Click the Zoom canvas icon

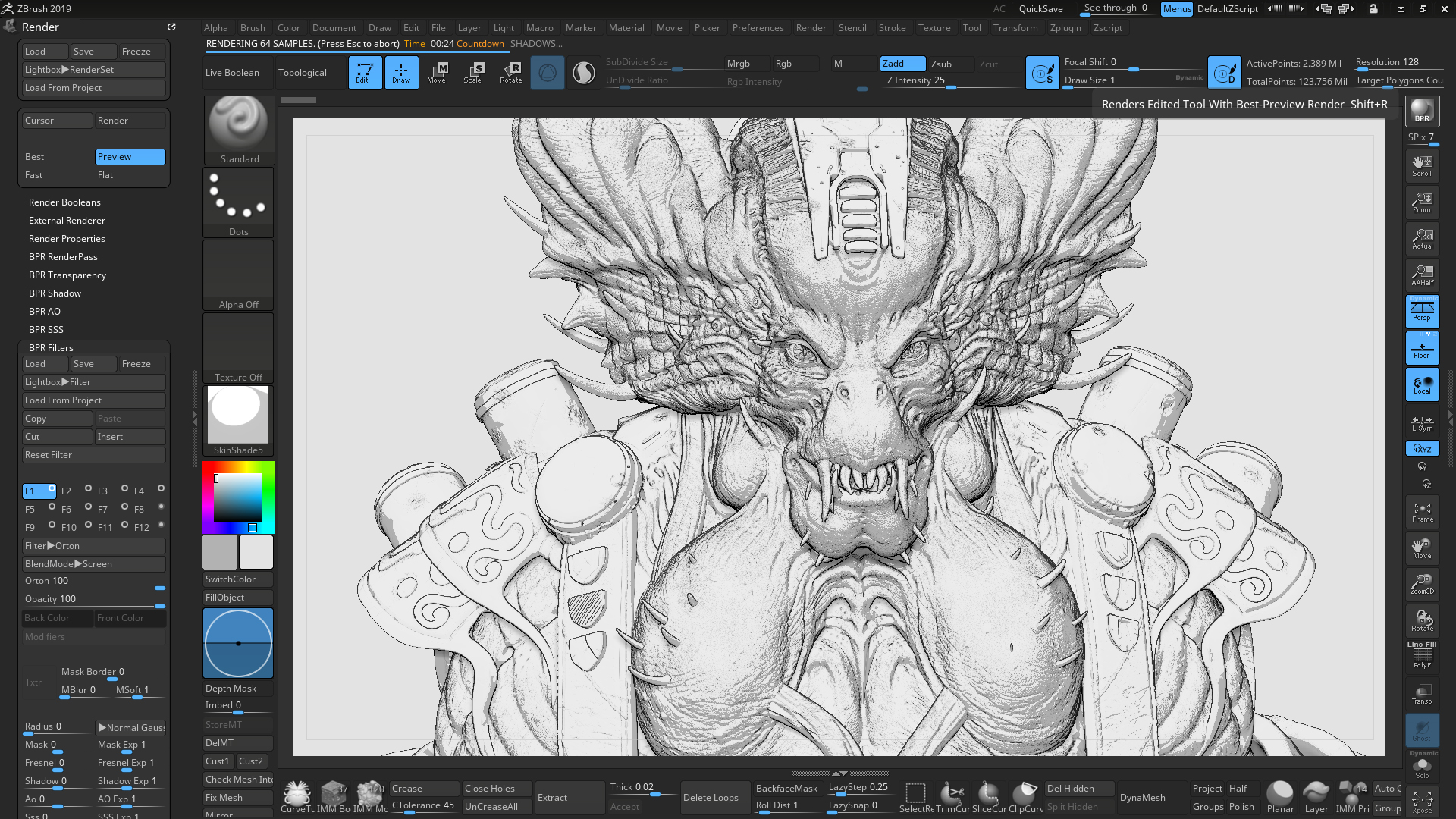coord(1422,202)
